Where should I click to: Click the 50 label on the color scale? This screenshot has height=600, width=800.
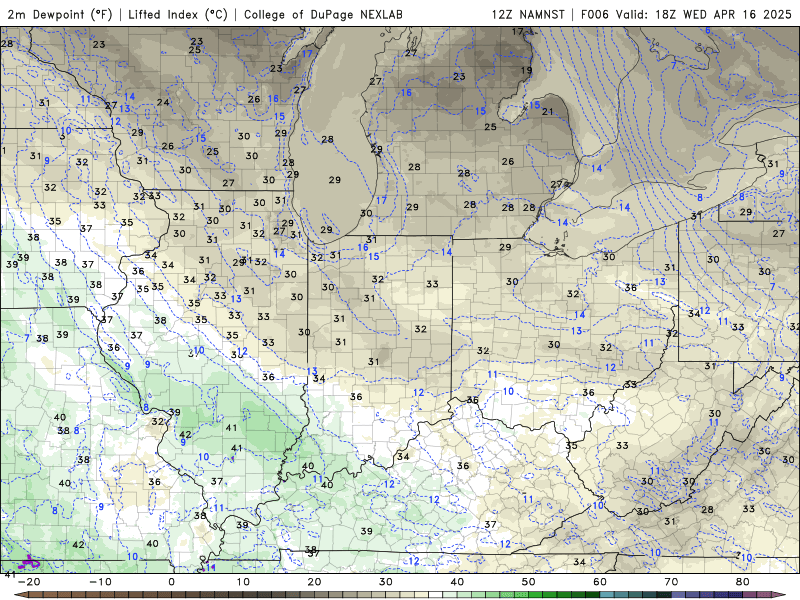point(529,582)
